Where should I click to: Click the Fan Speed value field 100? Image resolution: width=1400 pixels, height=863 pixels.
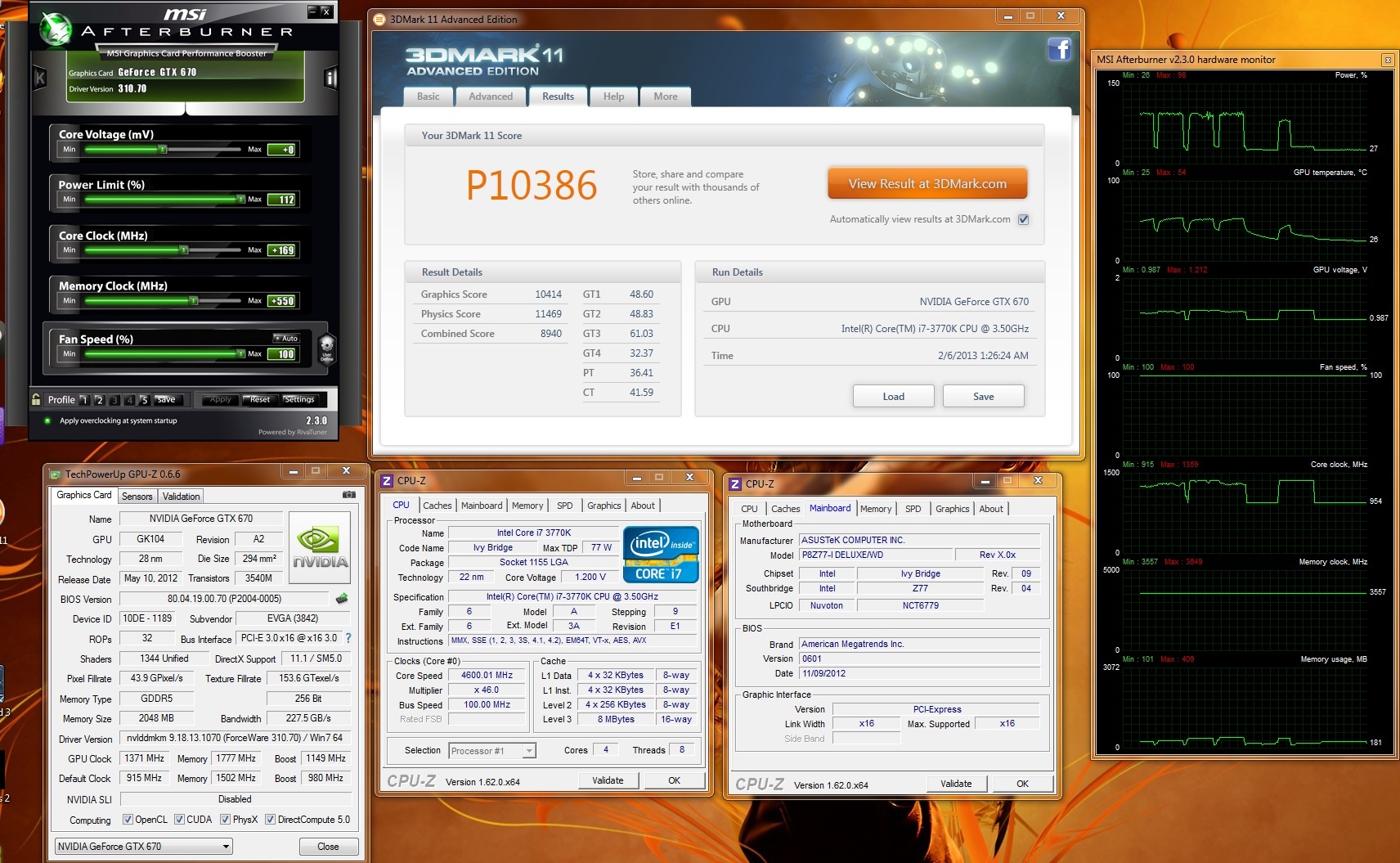pos(283,354)
